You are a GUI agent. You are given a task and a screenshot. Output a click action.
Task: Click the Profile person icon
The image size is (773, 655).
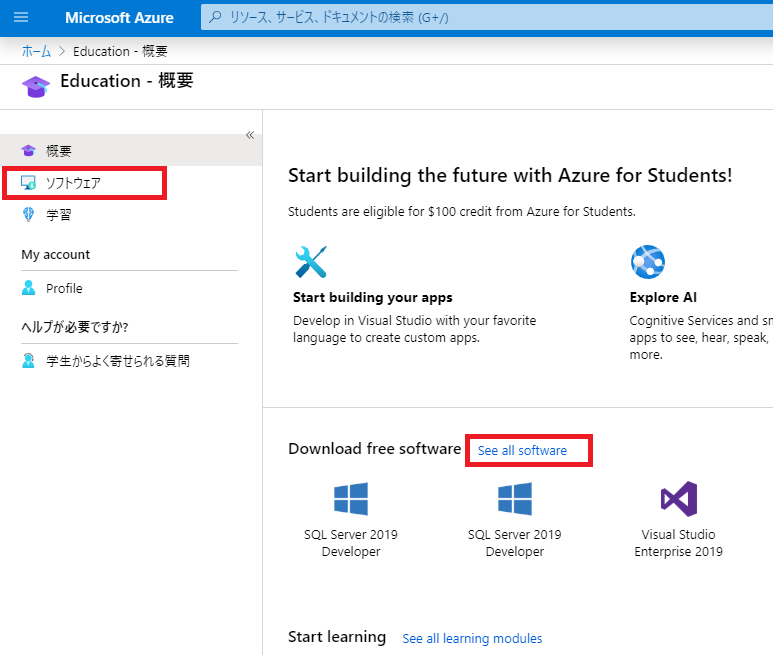coord(29,288)
